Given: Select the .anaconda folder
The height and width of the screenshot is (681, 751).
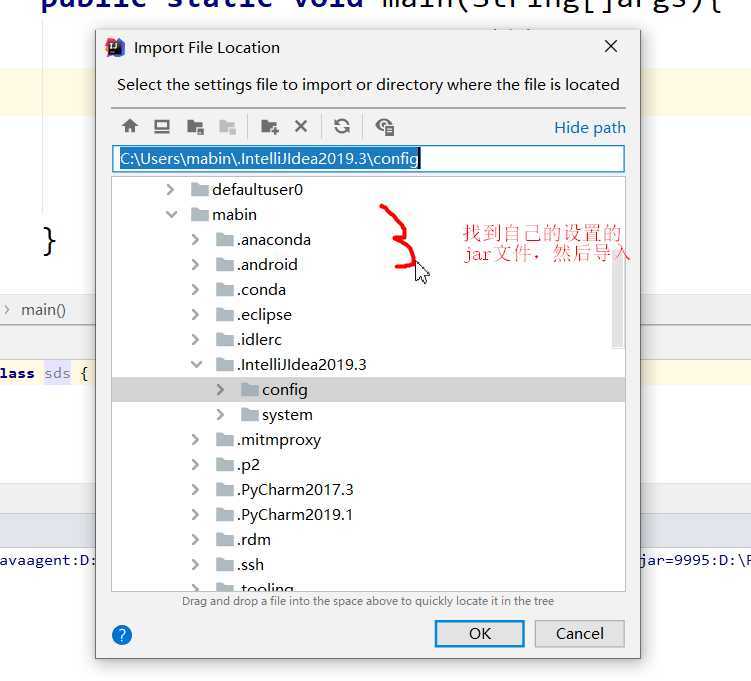Looking at the screenshot, I should 368,239.
